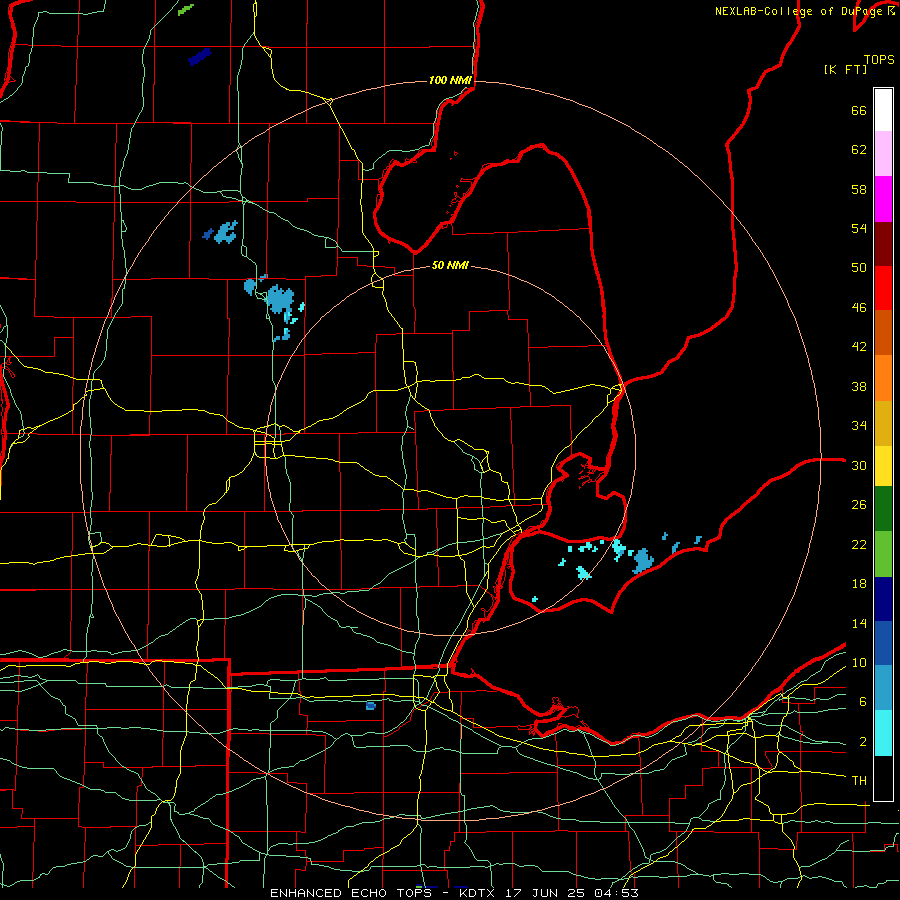Click the 'TOPS' legend title
Screen dimensions: 900x900
[879, 59]
